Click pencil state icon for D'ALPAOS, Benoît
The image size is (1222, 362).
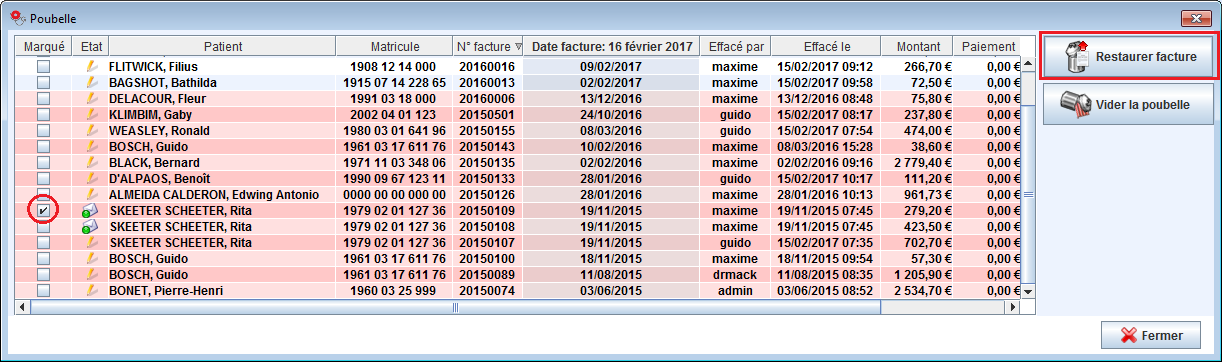91,178
